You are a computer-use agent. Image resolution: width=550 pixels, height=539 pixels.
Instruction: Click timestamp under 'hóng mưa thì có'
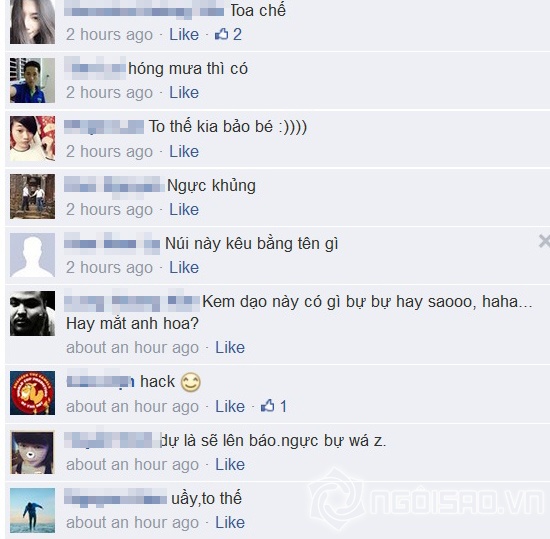(x=109, y=93)
